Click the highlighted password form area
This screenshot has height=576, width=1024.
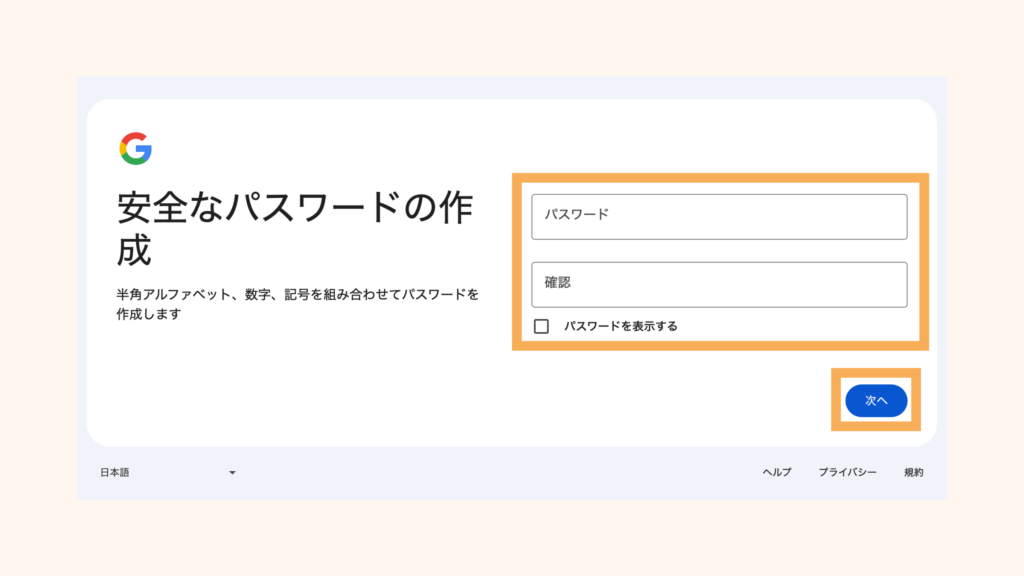tap(721, 260)
